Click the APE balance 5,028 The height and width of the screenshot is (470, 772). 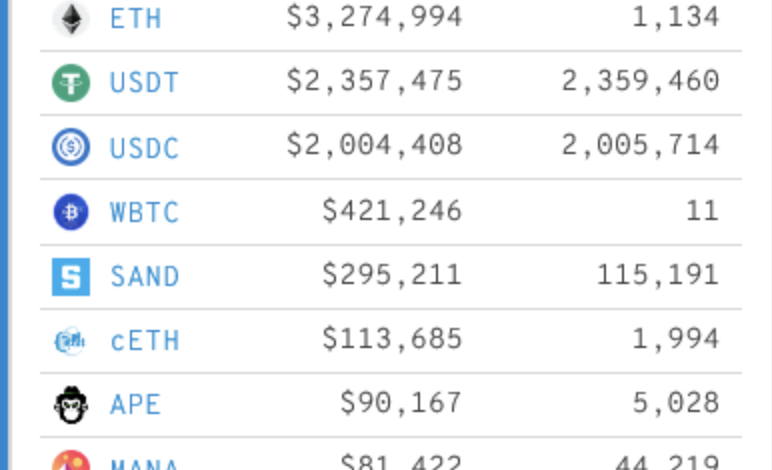676,404
